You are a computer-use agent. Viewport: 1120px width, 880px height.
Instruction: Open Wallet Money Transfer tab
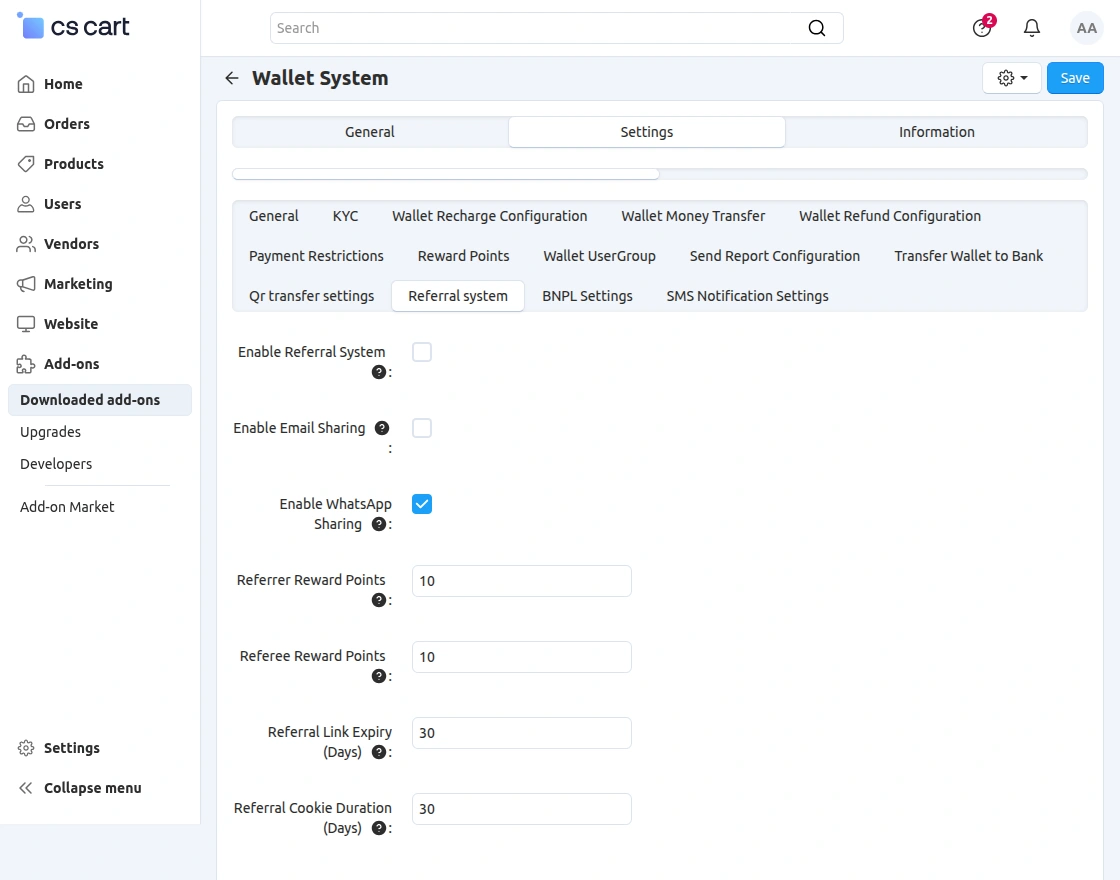click(693, 216)
